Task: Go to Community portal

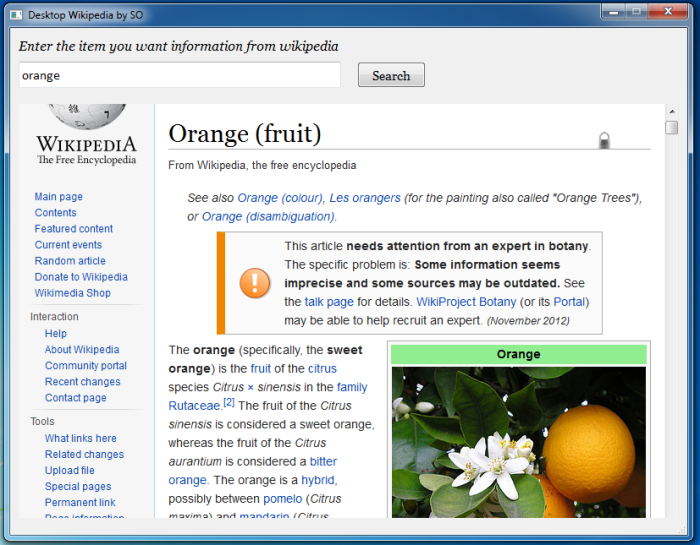Action: [86, 366]
